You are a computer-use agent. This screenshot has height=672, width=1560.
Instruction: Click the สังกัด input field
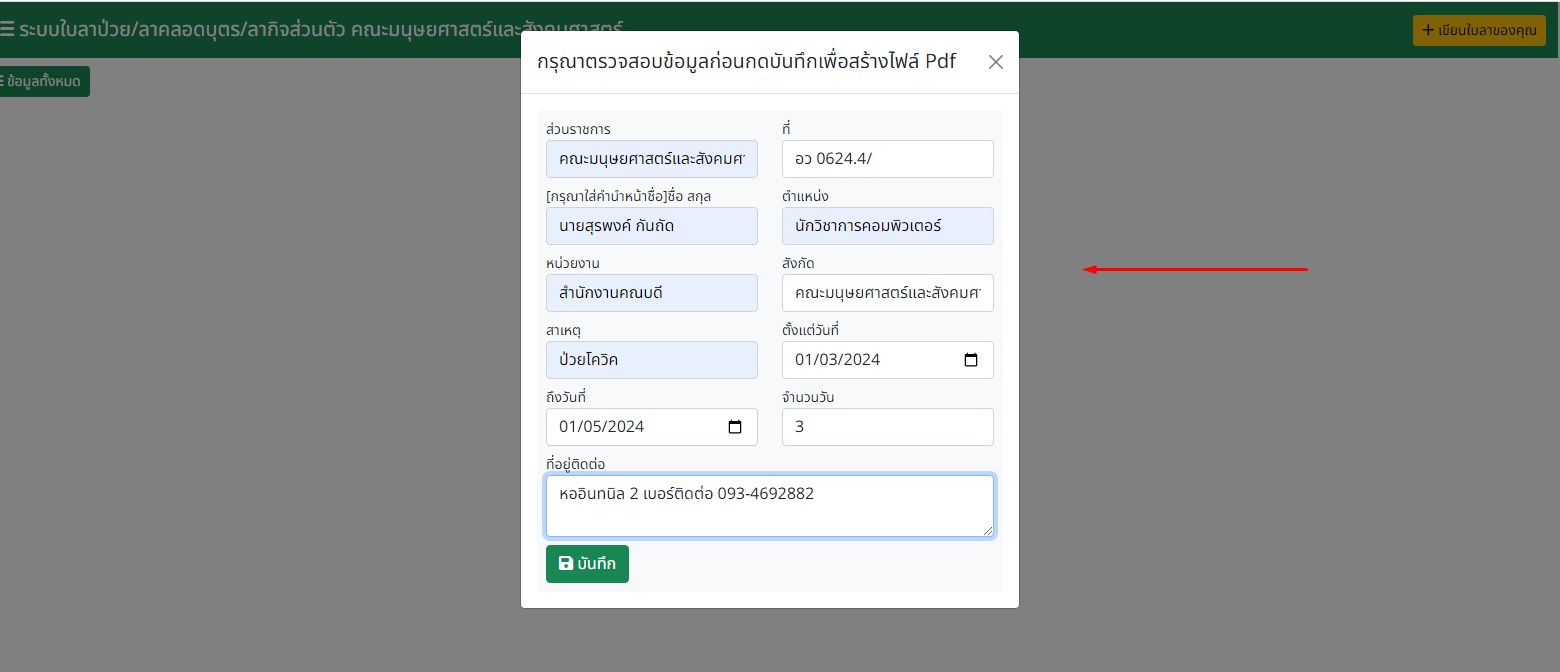click(x=888, y=293)
